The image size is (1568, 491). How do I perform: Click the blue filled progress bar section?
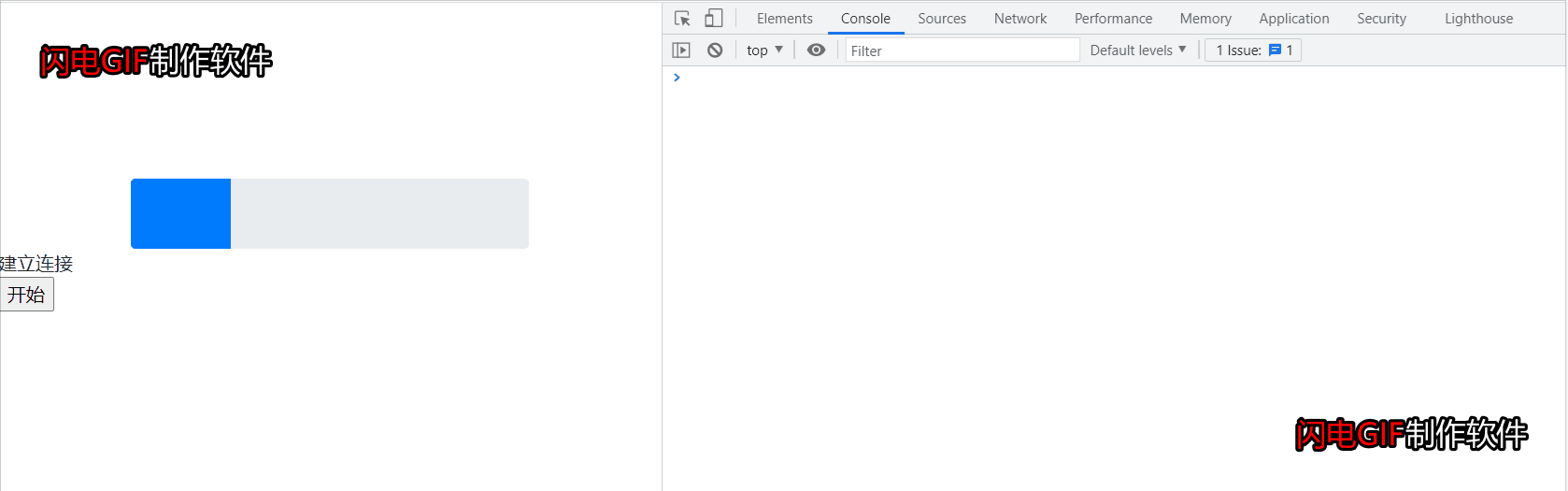(180, 213)
